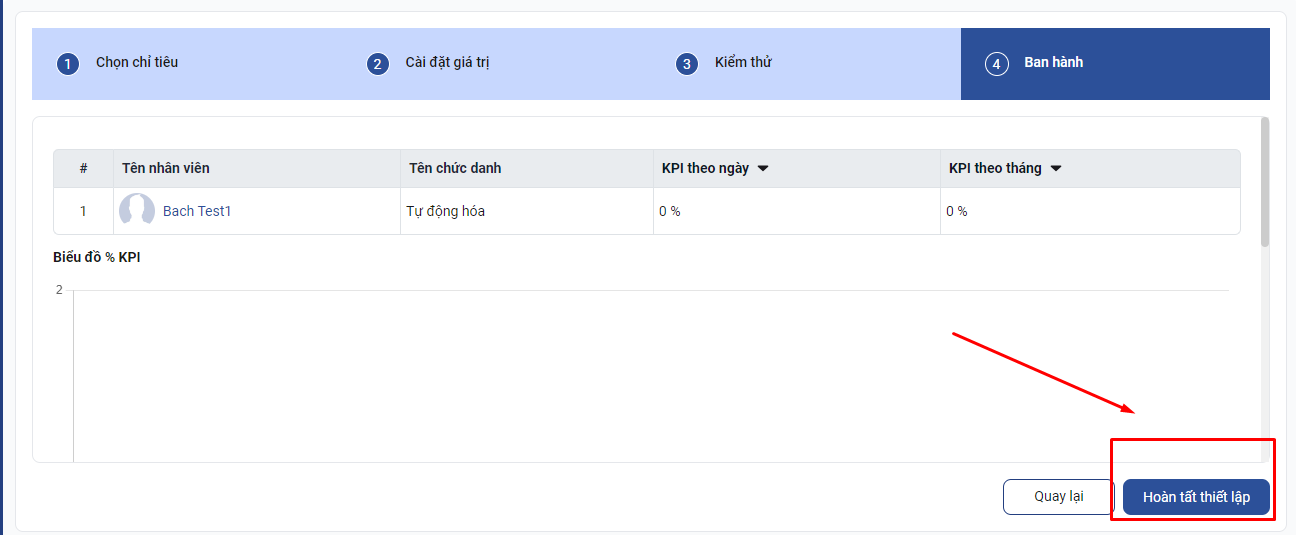The width and height of the screenshot is (1296, 535).
Task: Expand the KPI theo tháng dropdown arrow
Action: tap(1056, 168)
